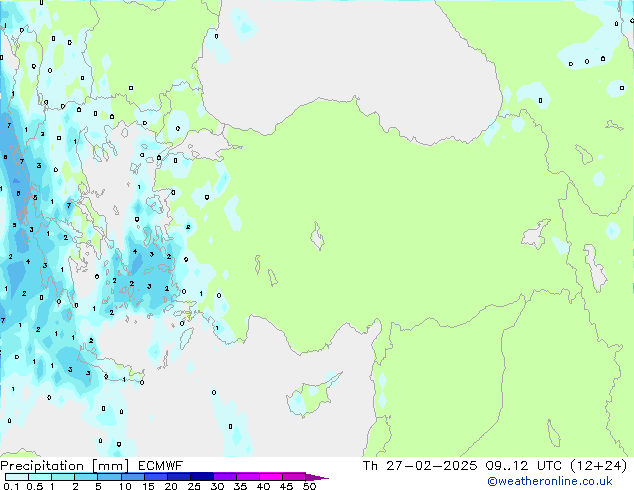Click the '10' legend scale label
The image size is (634, 490).
(x=125, y=486)
